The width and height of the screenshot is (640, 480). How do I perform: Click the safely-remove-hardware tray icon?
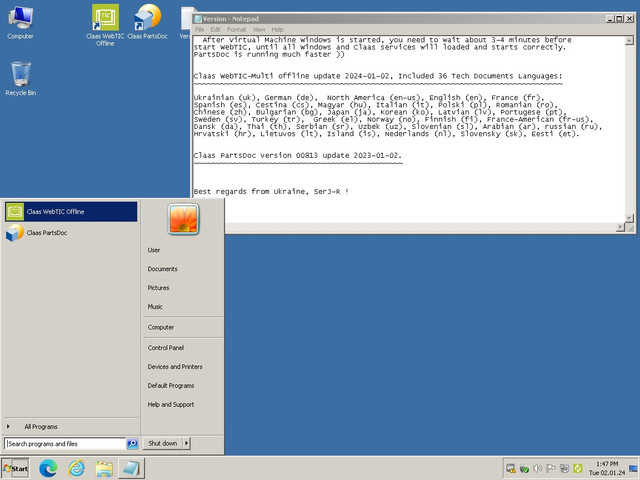pyautogui.click(x=524, y=468)
